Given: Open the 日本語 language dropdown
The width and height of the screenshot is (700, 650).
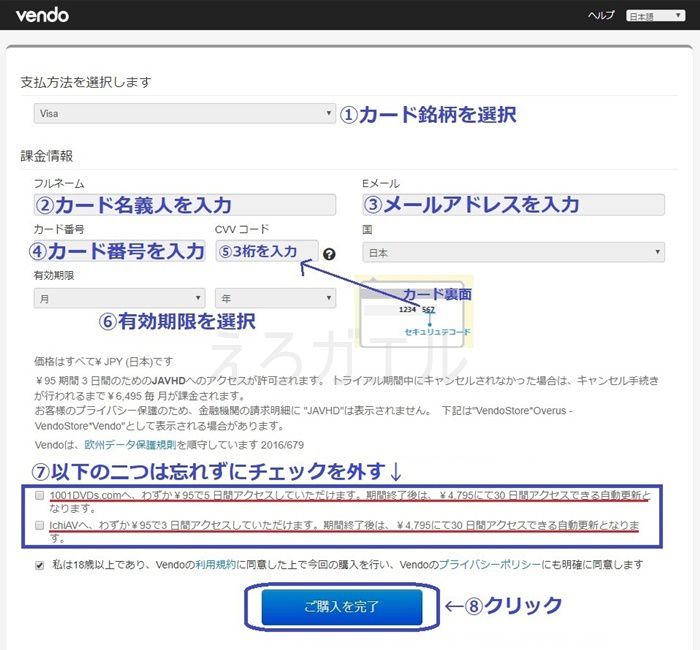Looking at the screenshot, I should coord(655,16).
